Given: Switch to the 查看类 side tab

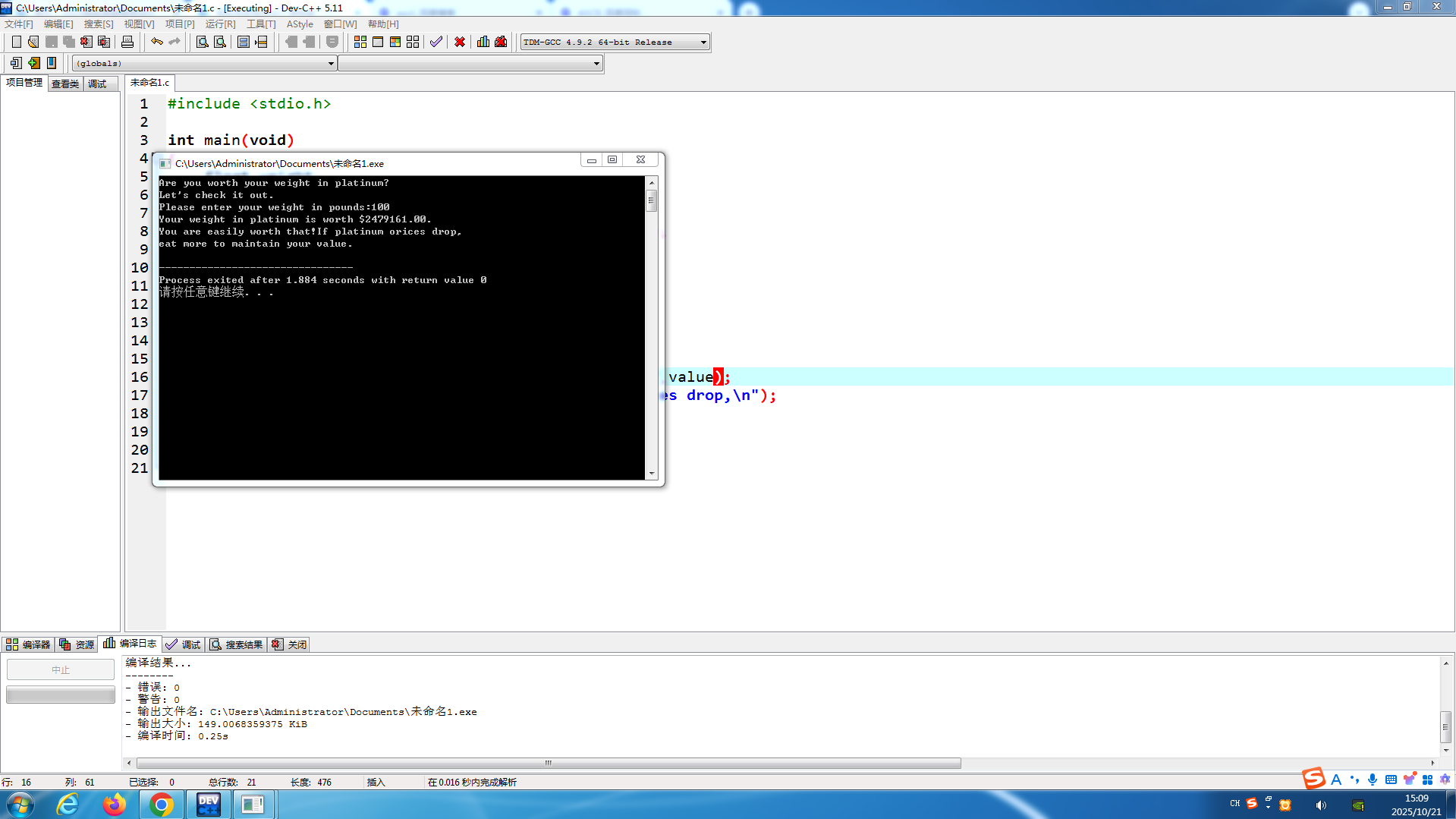Looking at the screenshot, I should click(x=65, y=84).
